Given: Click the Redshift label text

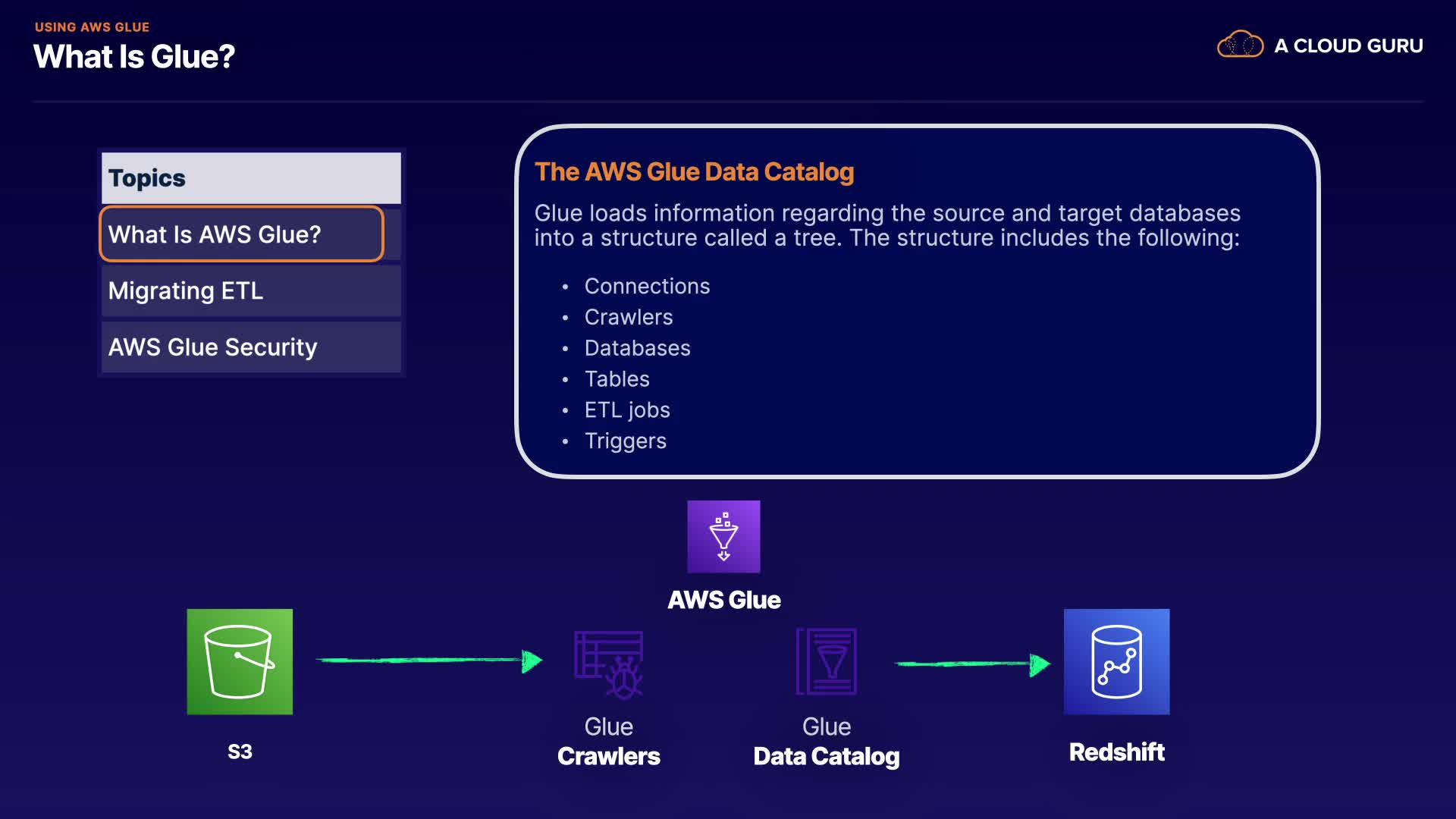Looking at the screenshot, I should pyautogui.click(x=1116, y=752).
